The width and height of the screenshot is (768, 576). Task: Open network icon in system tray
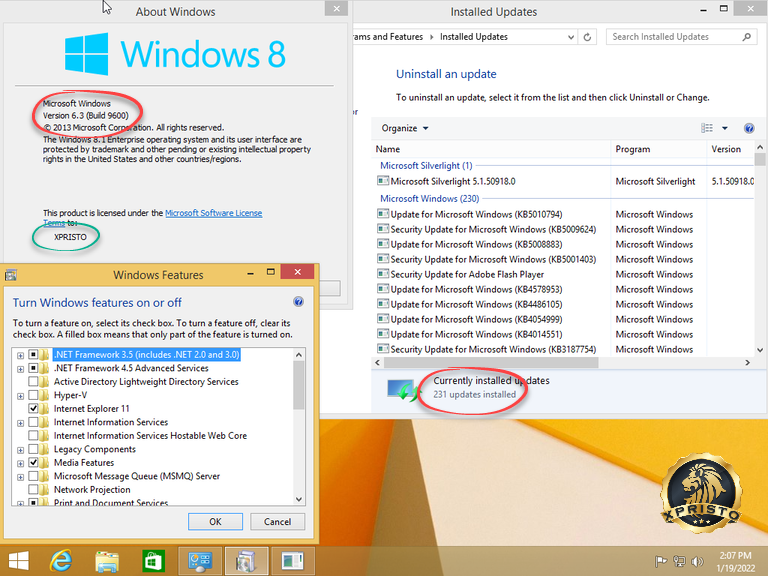(x=679, y=561)
